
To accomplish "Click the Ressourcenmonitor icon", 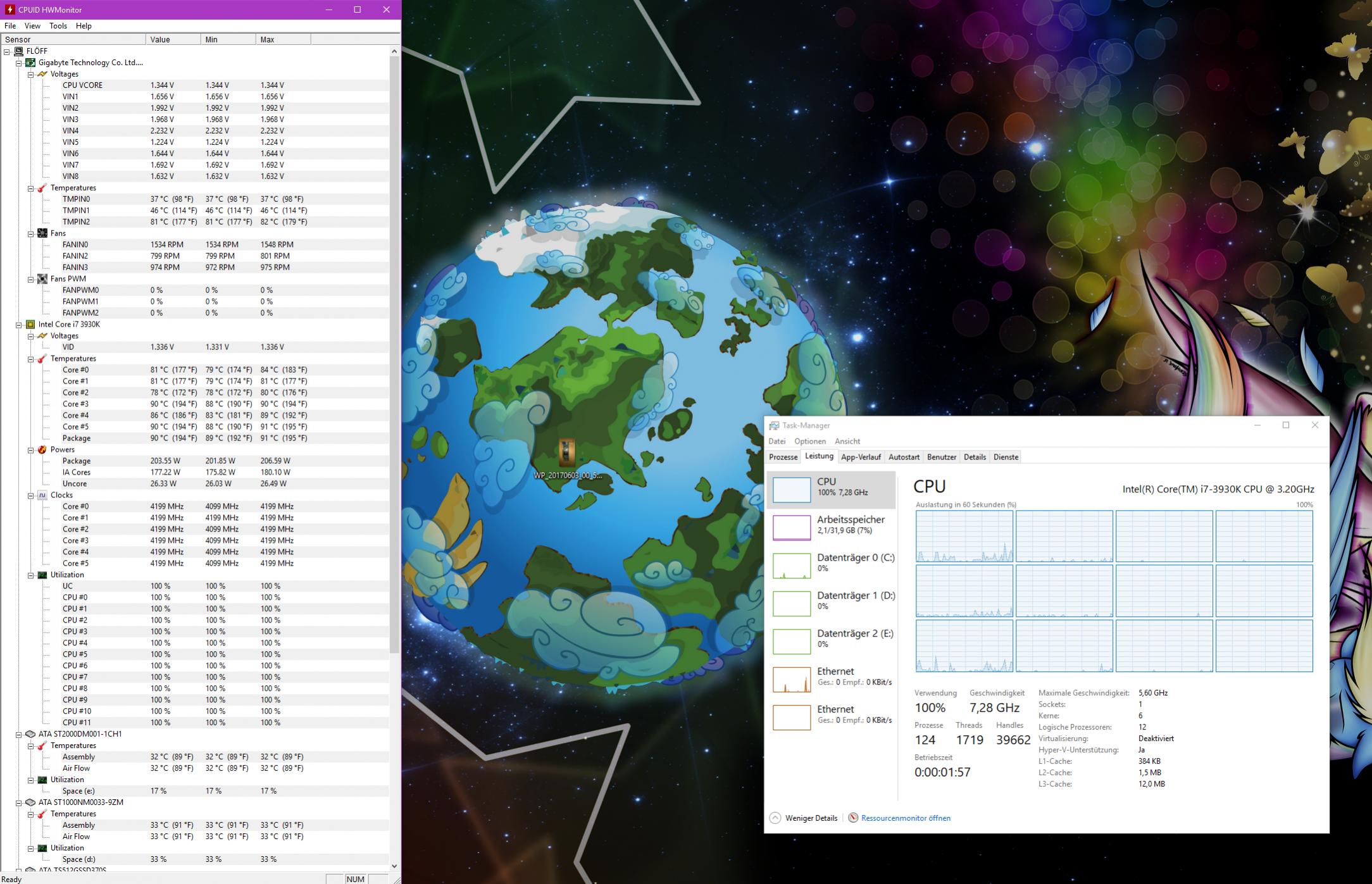I will pos(853,818).
